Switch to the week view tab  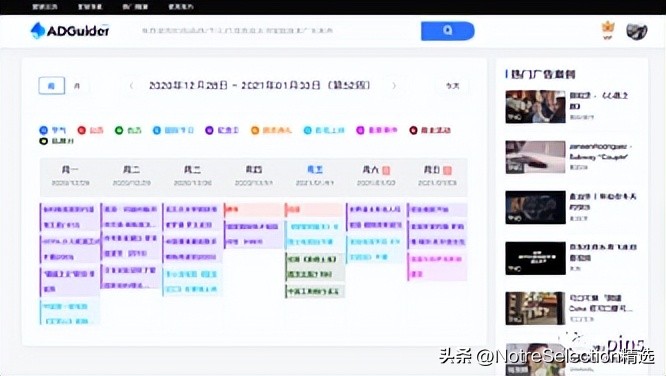click(52, 86)
